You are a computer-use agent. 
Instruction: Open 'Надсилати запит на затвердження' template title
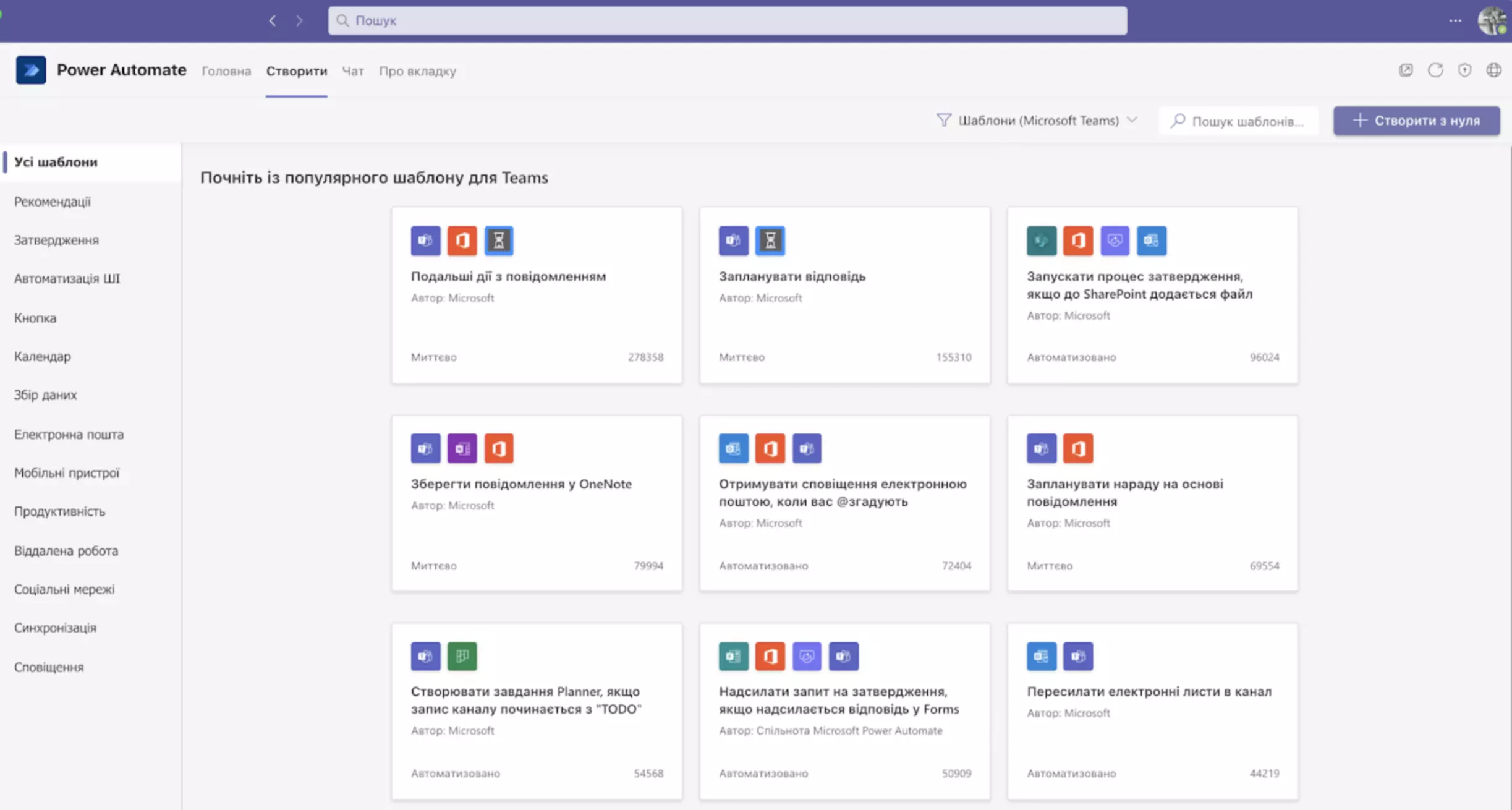(x=839, y=700)
